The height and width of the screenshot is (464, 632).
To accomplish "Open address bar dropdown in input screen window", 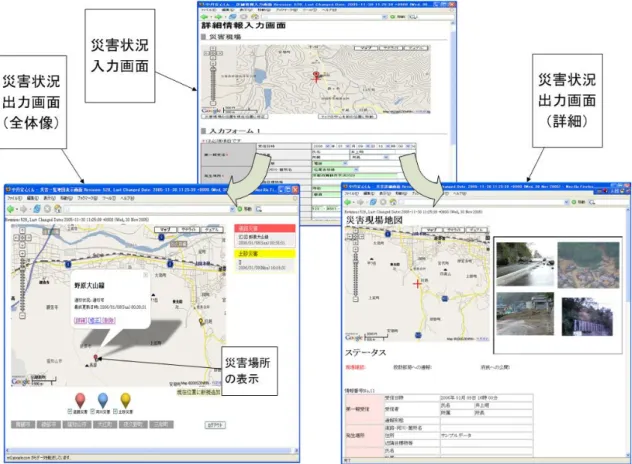I will click(384, 17).
